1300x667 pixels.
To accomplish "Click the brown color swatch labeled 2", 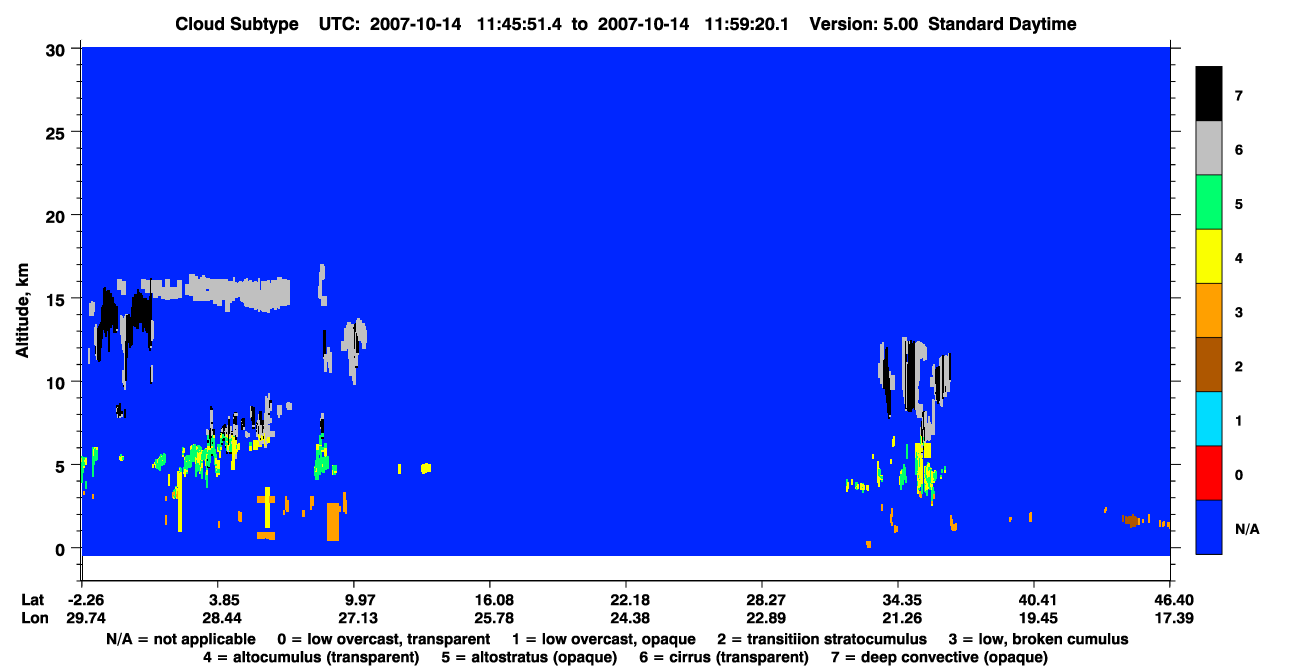I will (1209, 364).
